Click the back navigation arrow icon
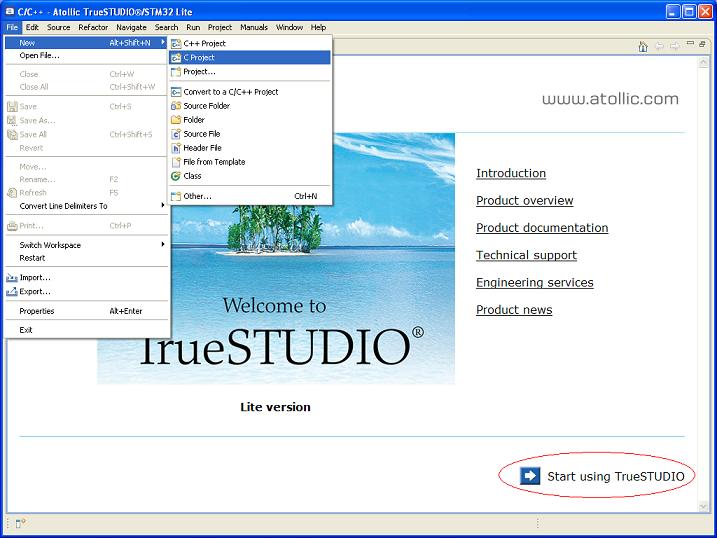The image size is (717, 538). (659, 46)
